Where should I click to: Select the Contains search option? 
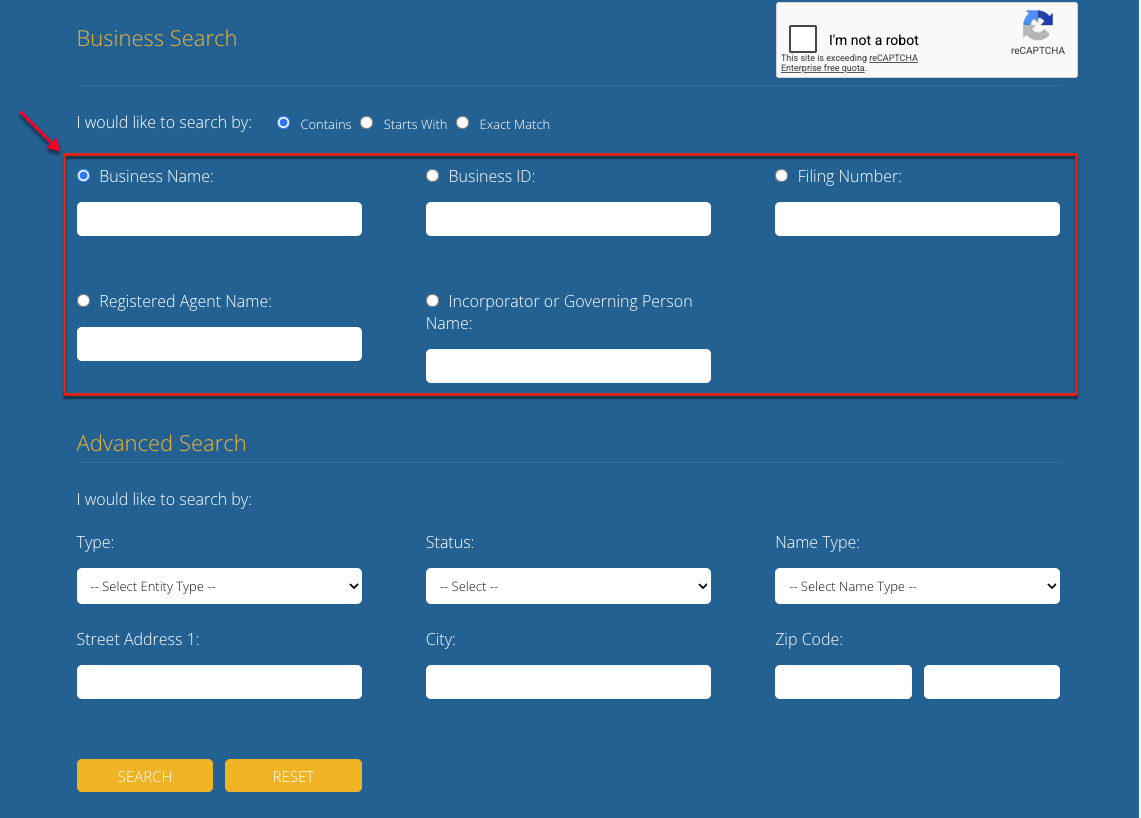pyautogui.click(x=284, y=123)
